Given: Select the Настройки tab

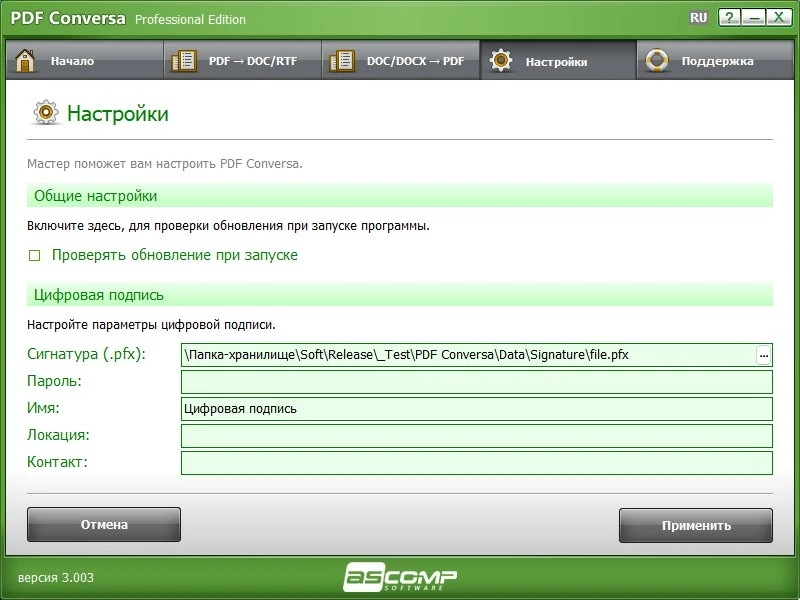Looking at the screenshot, I should tap(558, 60).
